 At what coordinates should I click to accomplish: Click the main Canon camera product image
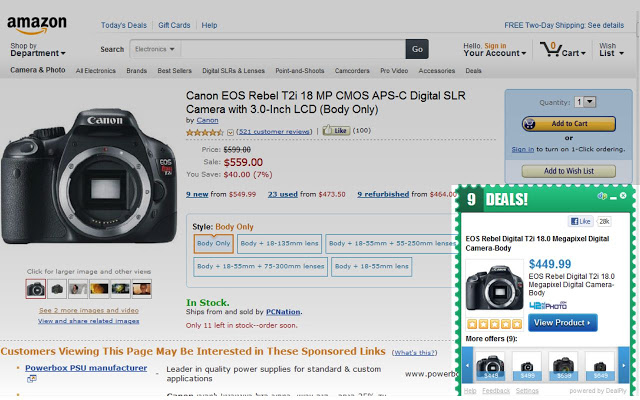[89, 176]
